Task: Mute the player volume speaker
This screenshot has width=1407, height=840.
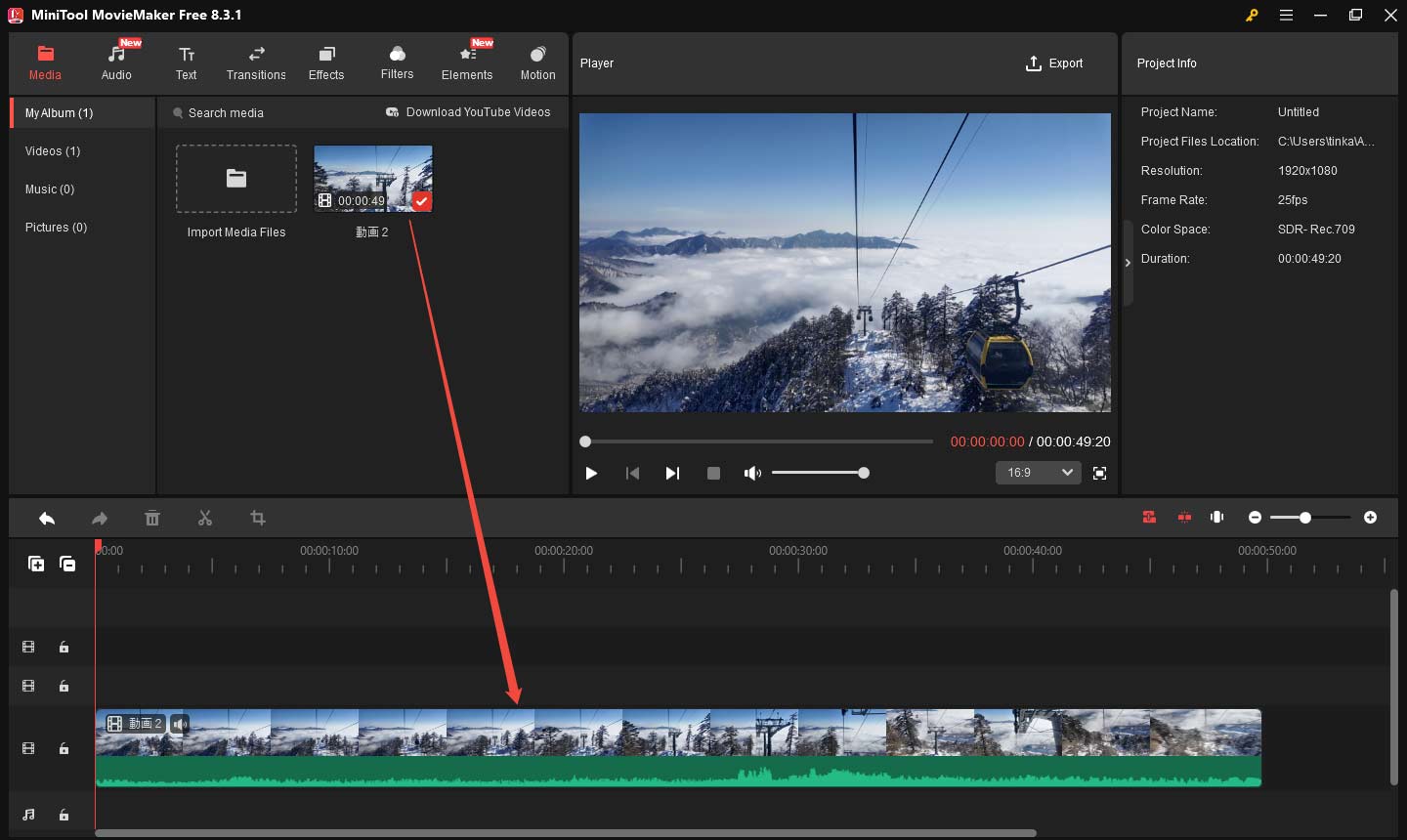Action: tap(751, 473)
